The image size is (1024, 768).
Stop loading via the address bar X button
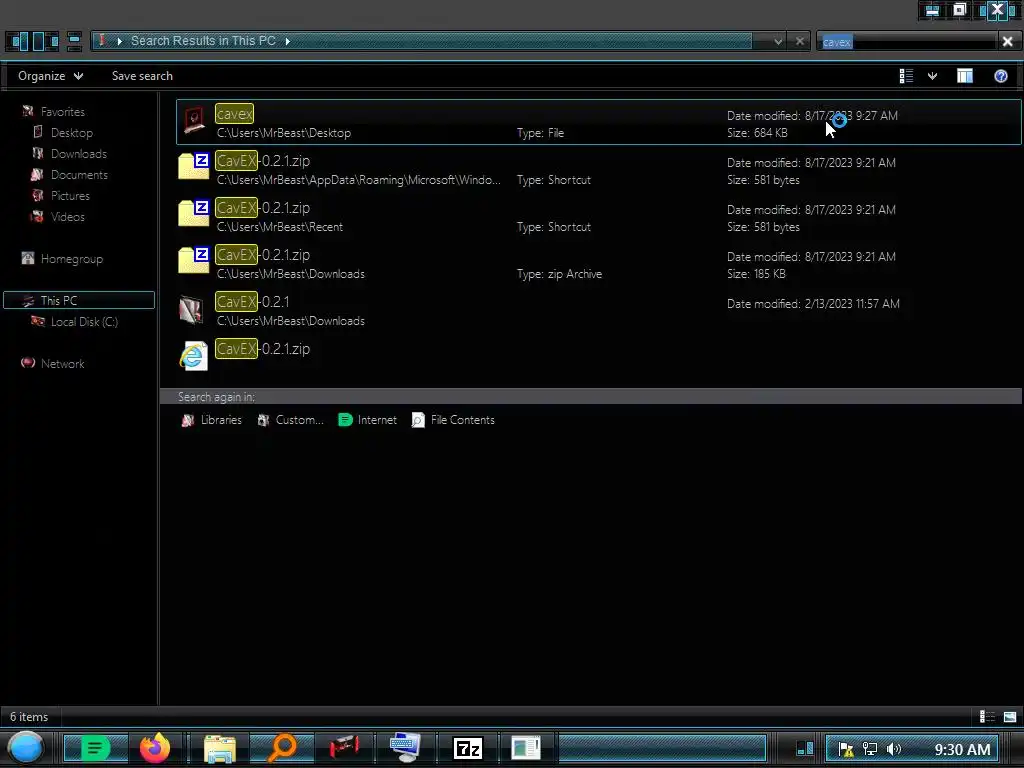tap(799, 41)
